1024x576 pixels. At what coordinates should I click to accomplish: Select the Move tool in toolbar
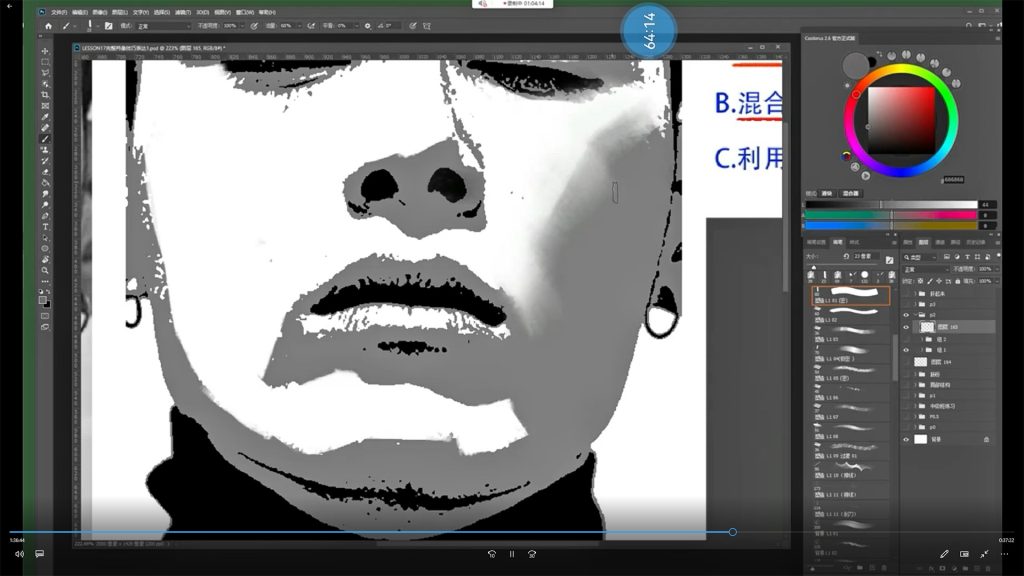[45, 51]
